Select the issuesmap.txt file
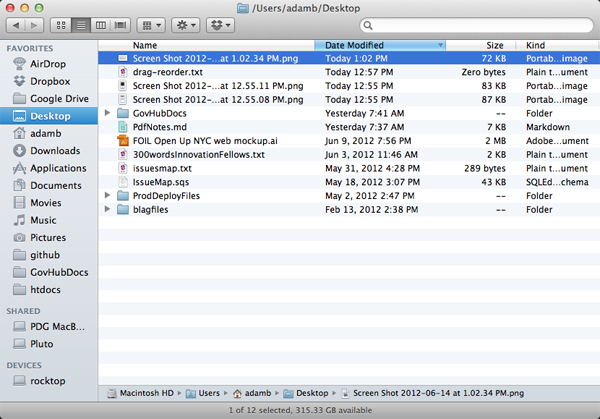600x419 pixels. click(x=349, y=168)
